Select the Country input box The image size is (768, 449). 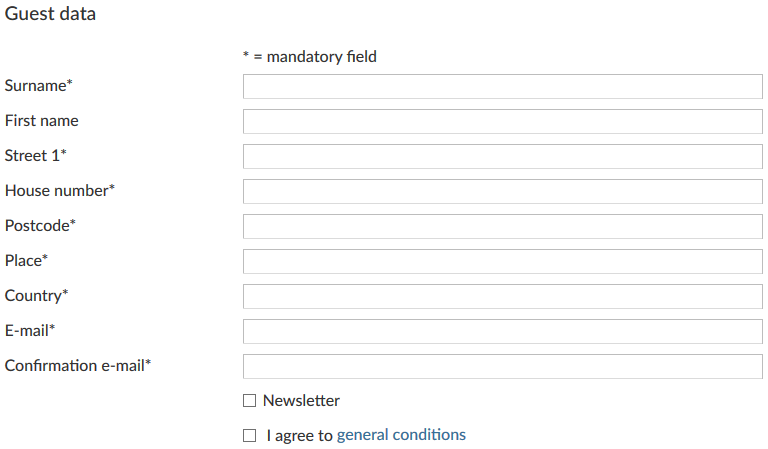point(502,296)
